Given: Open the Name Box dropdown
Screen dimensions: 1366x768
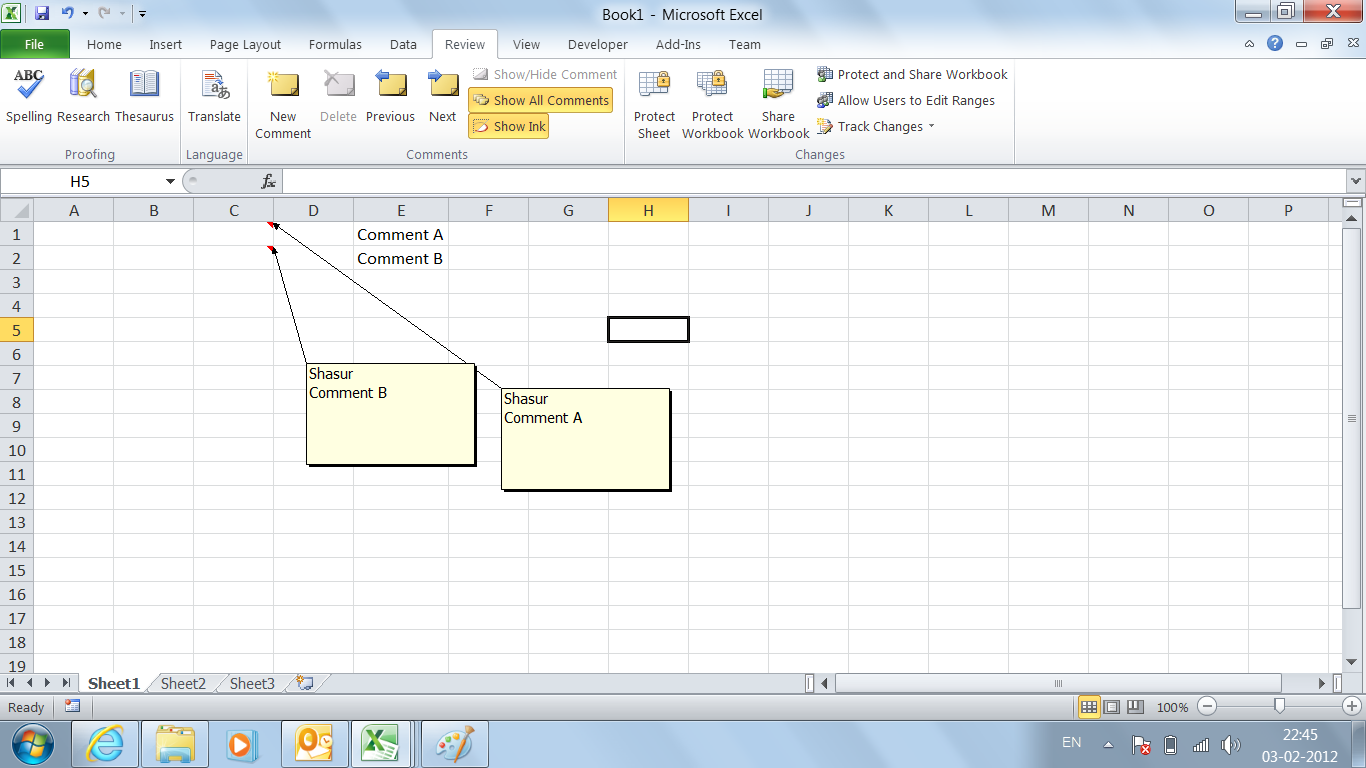Looking at the screenshot, I should [168, 181].
